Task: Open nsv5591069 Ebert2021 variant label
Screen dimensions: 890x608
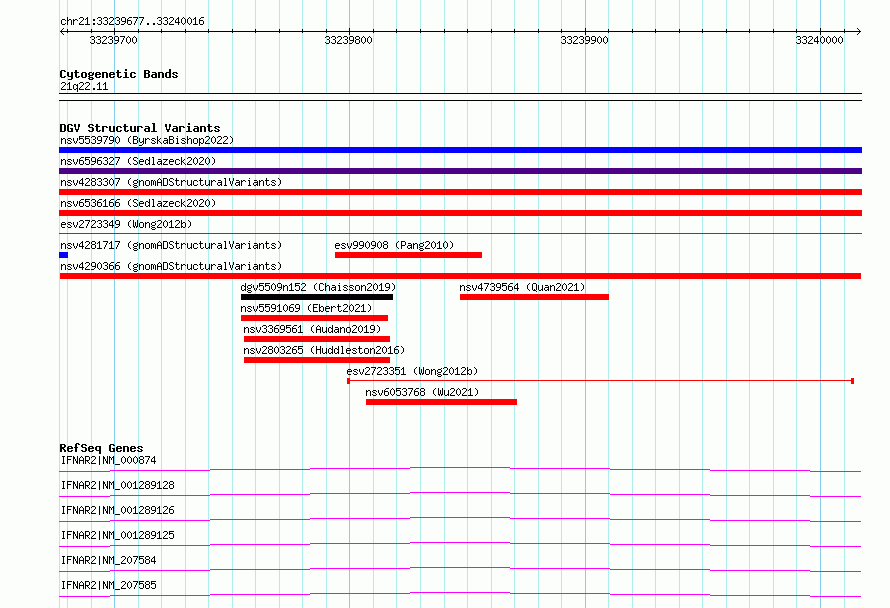Action: (307, 308)
